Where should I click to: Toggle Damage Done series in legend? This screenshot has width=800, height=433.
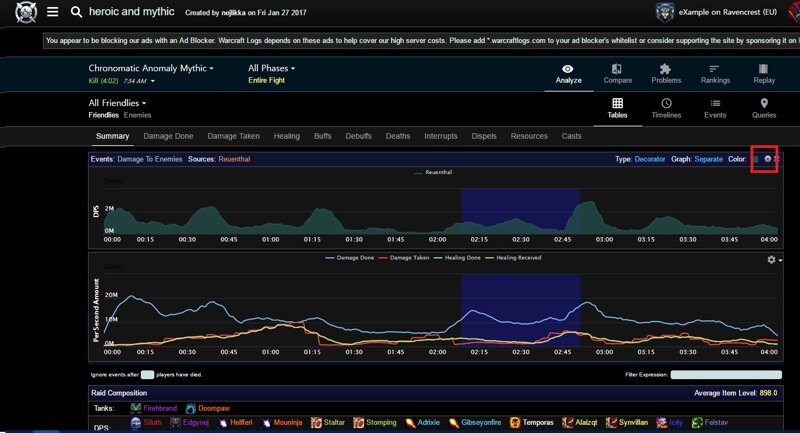point(349,258)
